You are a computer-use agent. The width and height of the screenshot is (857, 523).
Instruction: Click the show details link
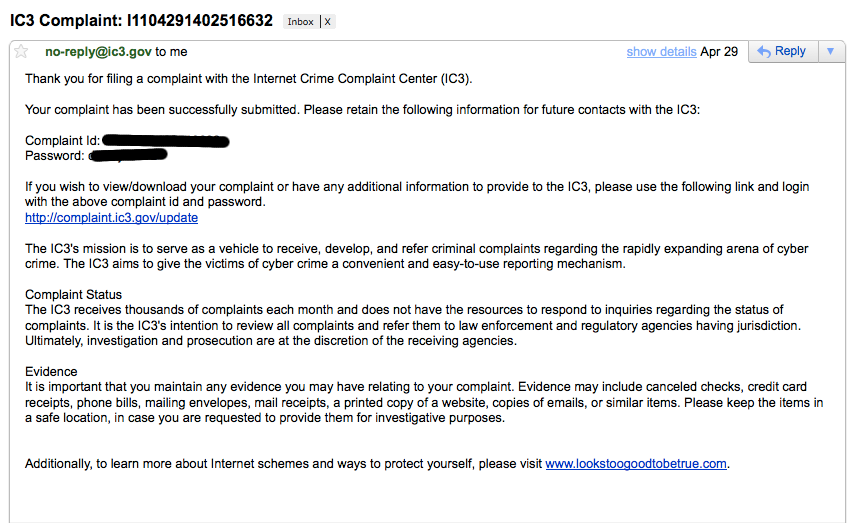tap(661, 52)
